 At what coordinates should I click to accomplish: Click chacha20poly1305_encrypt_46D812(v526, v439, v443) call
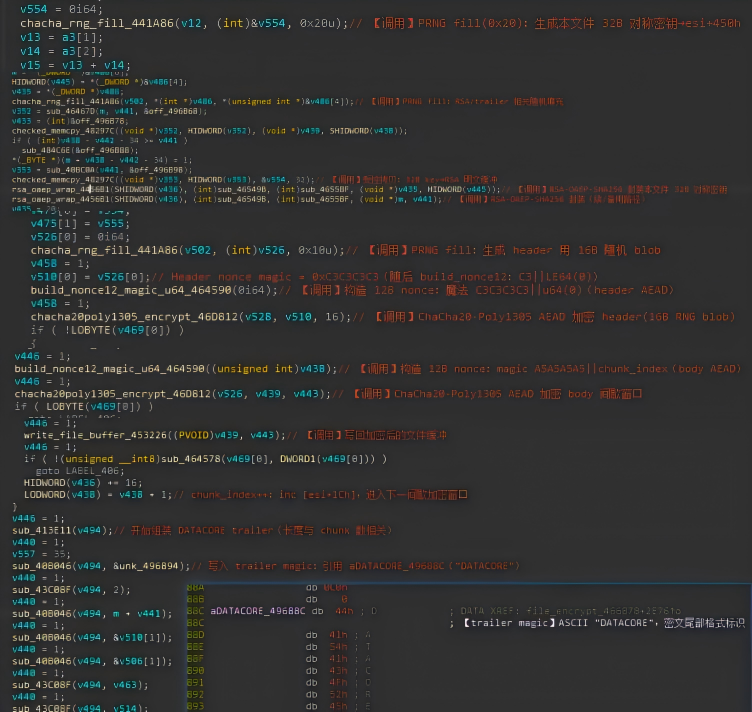click(x=173, y=394)
